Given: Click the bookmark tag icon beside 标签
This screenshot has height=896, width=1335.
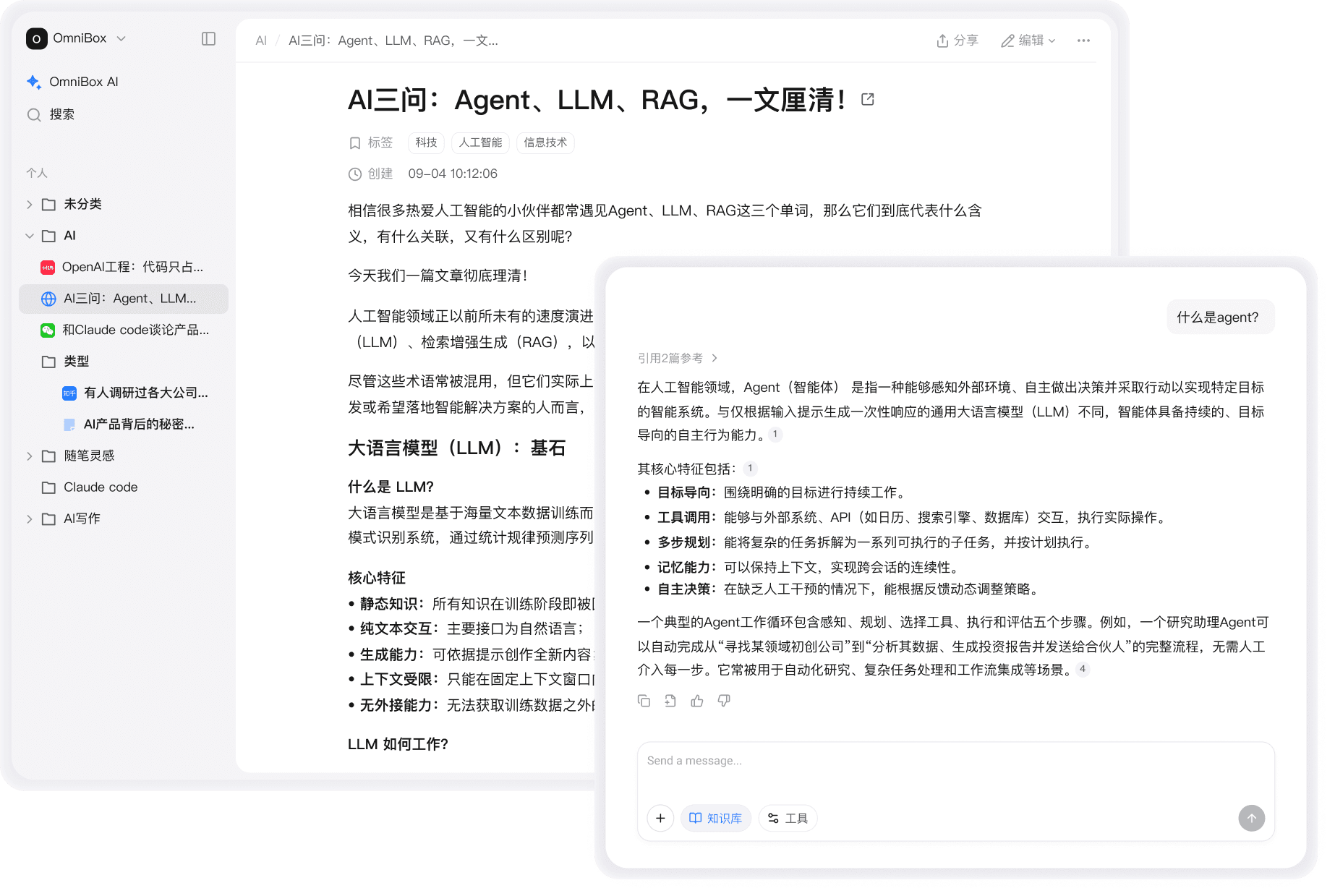Looking at the screenshot, I should [355, 143].
